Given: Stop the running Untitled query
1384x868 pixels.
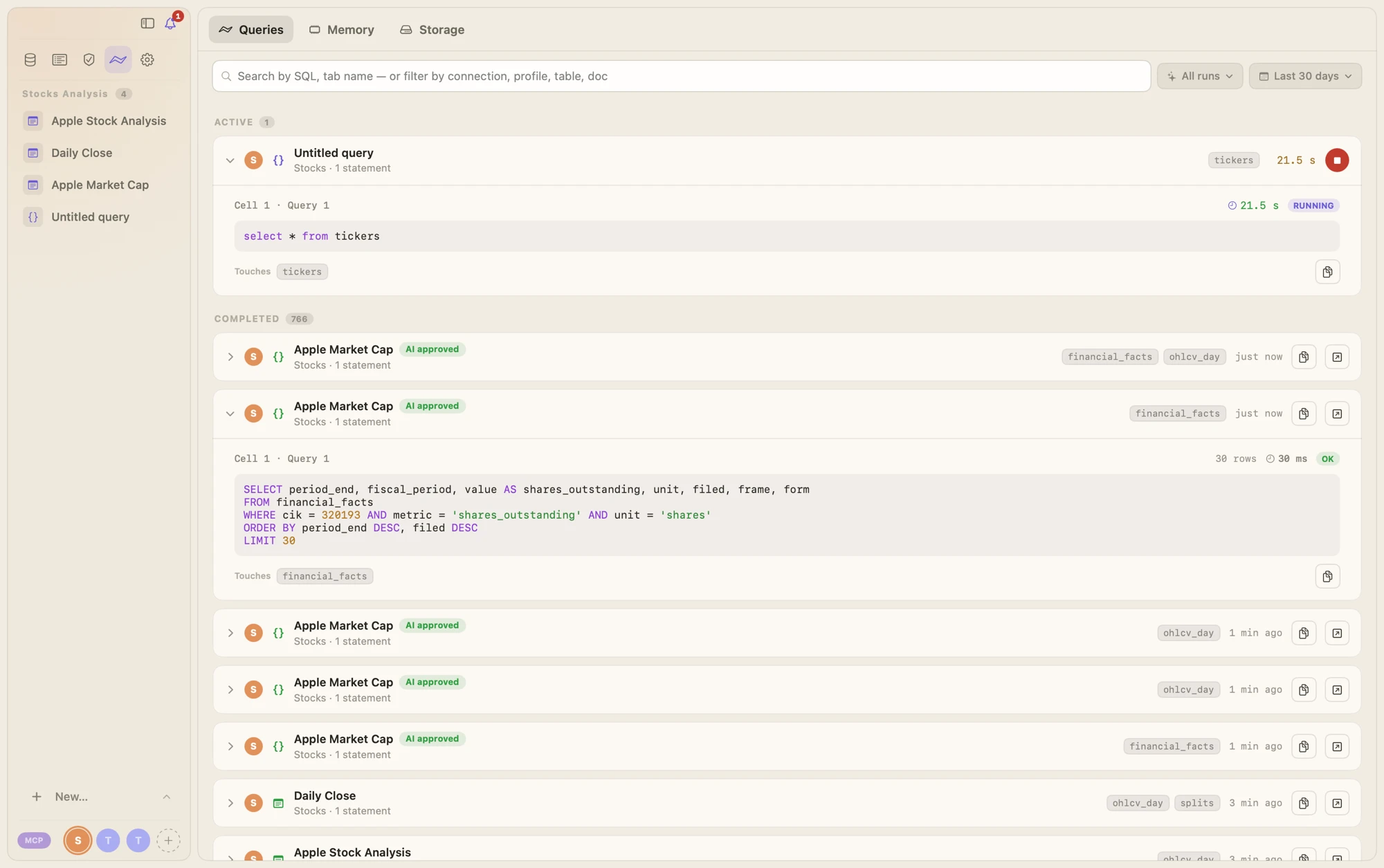Looking at the screenshot, I should (x=1337, y=160).
